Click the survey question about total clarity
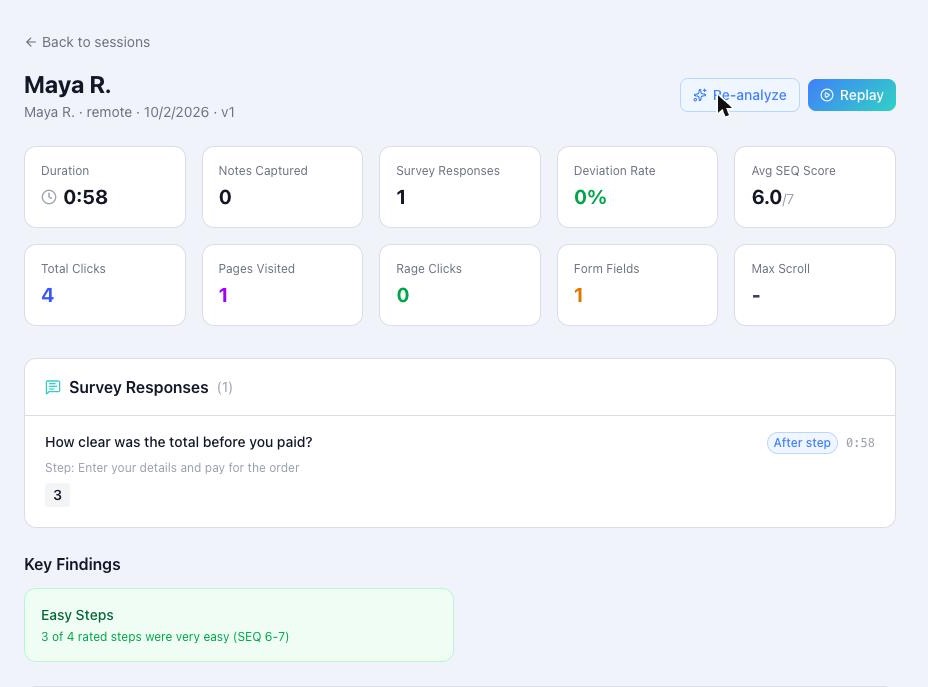The image size is (928, 687). (x=179, y=442)
